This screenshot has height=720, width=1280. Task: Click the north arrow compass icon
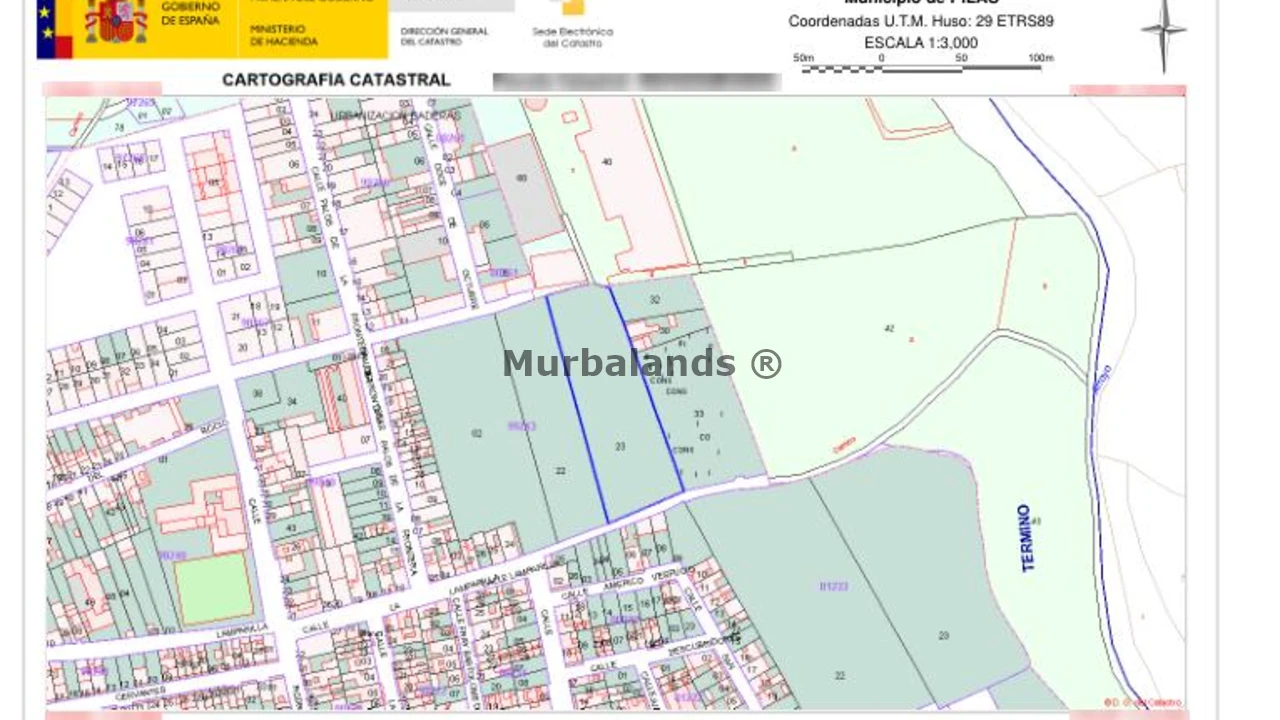point(1164,32)
